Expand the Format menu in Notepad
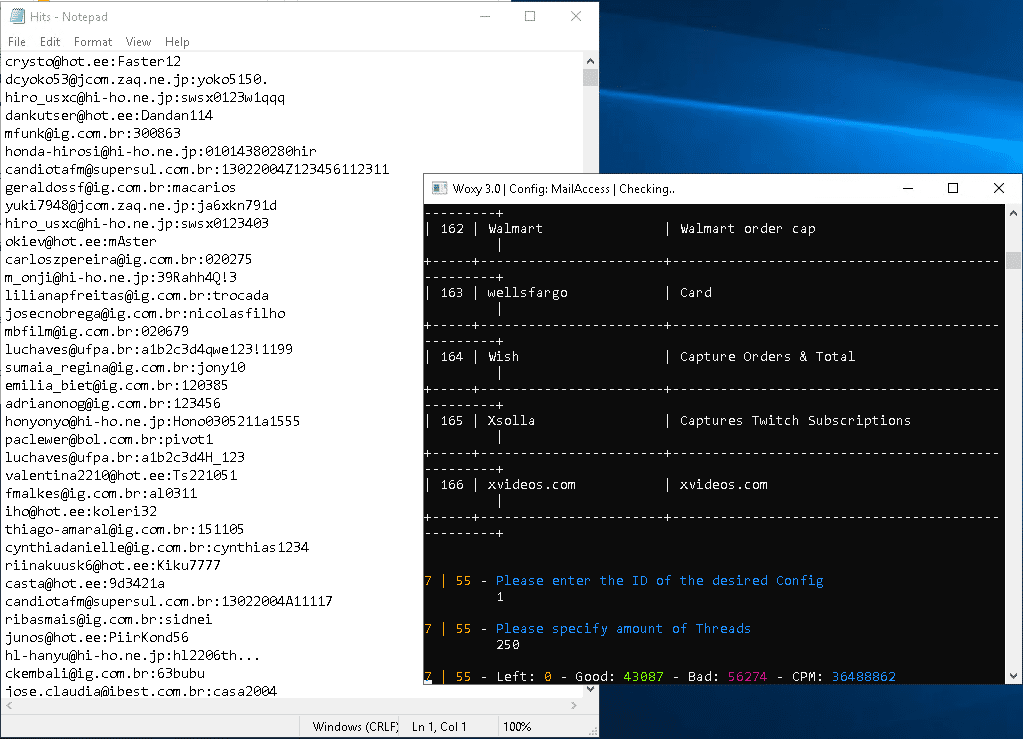1023x739 pixels. (93, 42)
